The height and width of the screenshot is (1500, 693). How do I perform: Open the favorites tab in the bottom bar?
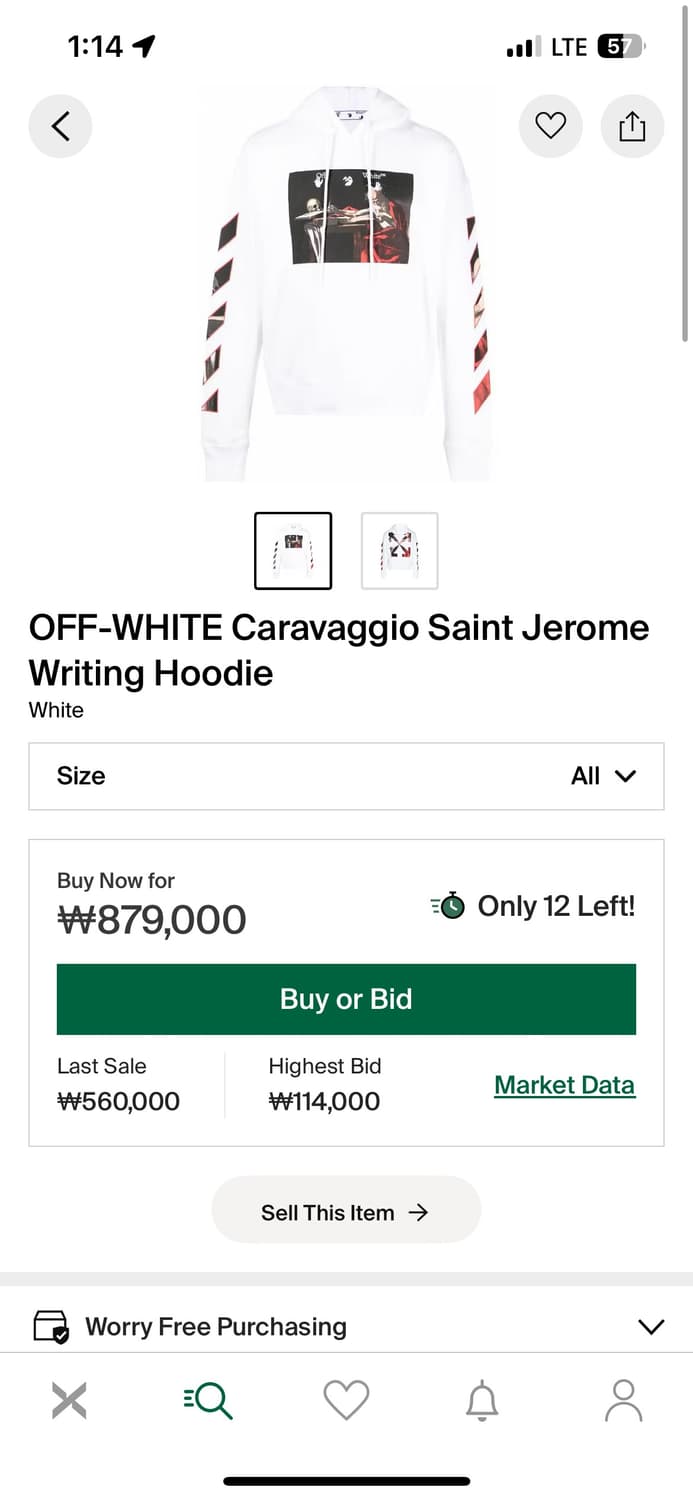point(346,1400)
